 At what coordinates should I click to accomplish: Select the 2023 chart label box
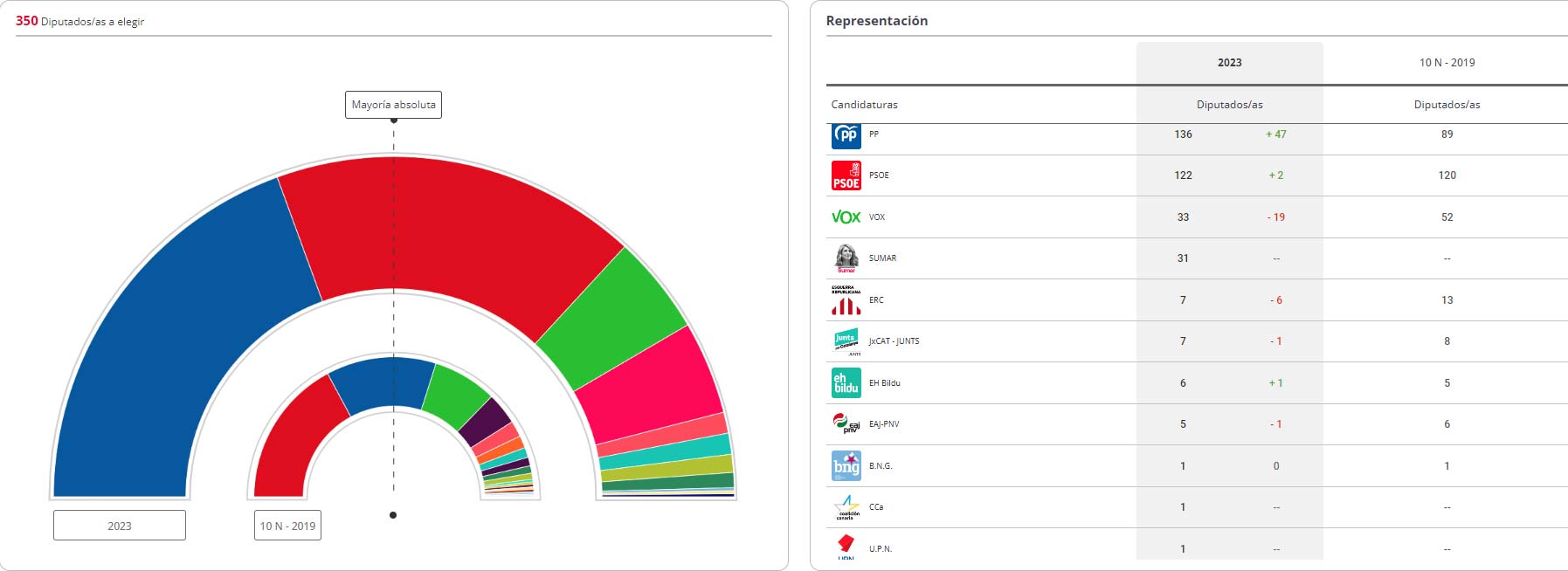(x=120, y=526)
